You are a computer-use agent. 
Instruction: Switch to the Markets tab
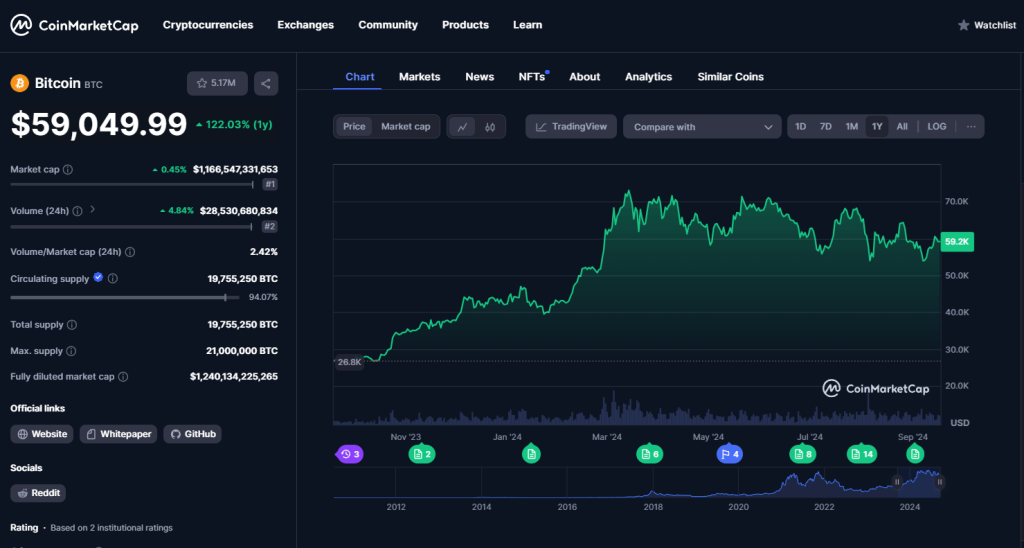[419, 76]
